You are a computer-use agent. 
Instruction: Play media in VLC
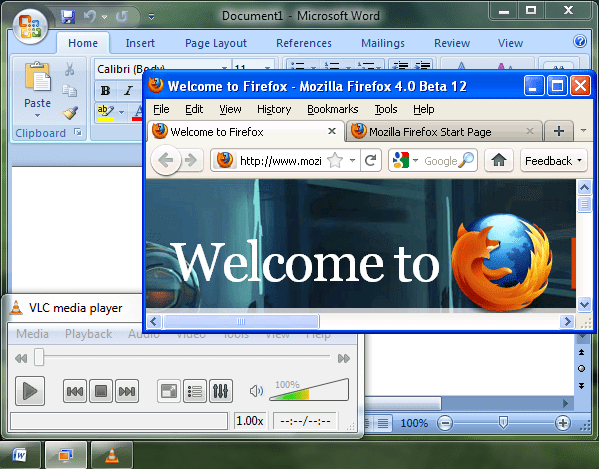point(30,391)
